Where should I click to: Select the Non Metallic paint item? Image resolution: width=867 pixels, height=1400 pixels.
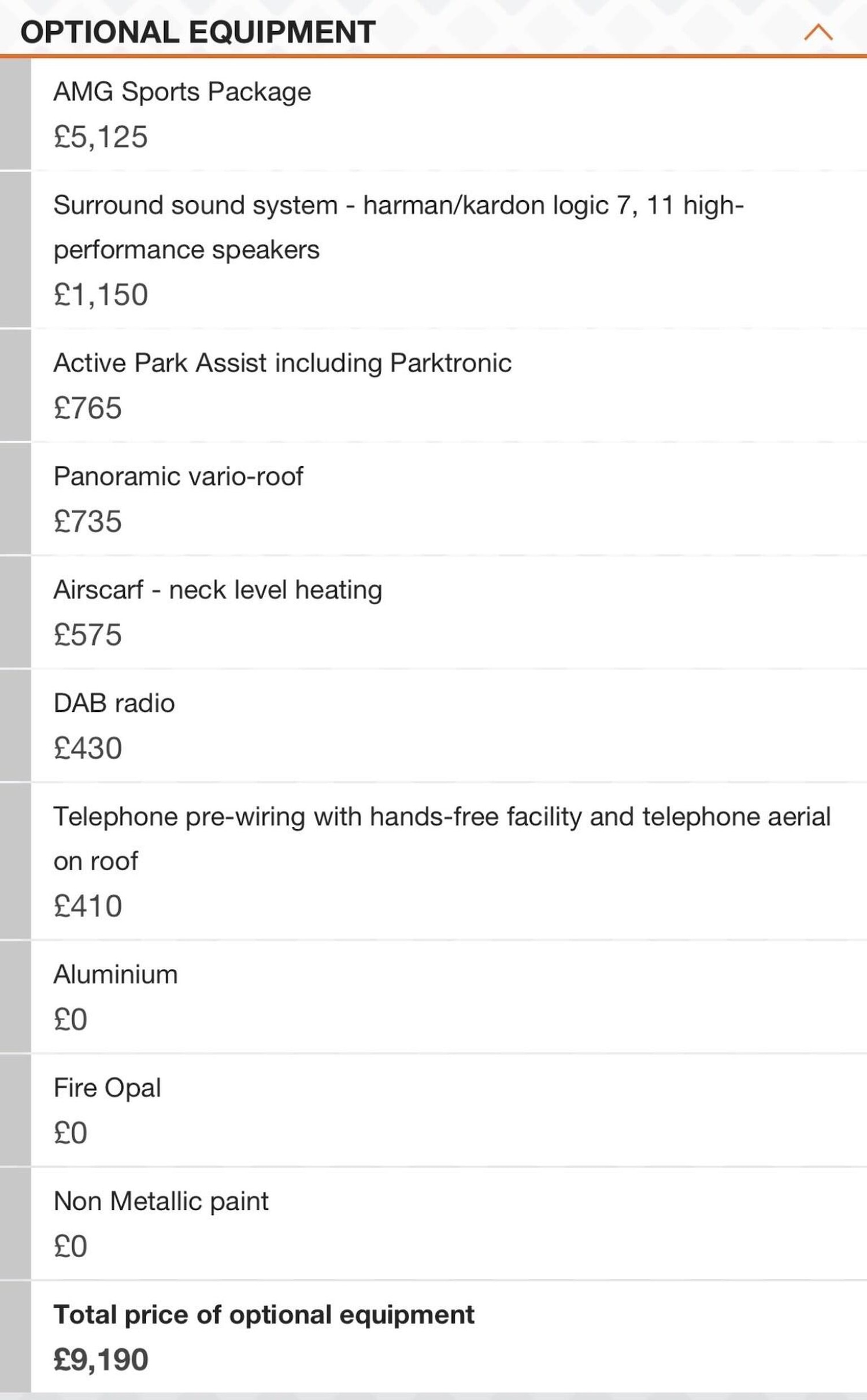[161, 1201]
